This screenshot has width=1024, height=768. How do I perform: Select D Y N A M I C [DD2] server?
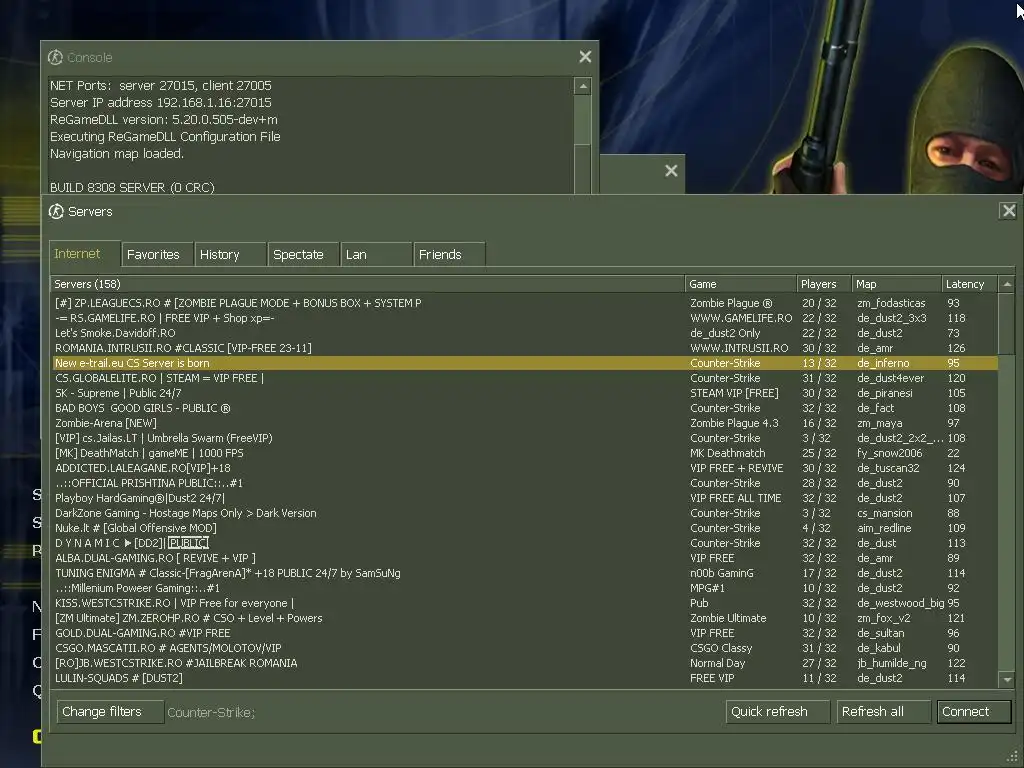pyautogui.click(x=525, y=543)
